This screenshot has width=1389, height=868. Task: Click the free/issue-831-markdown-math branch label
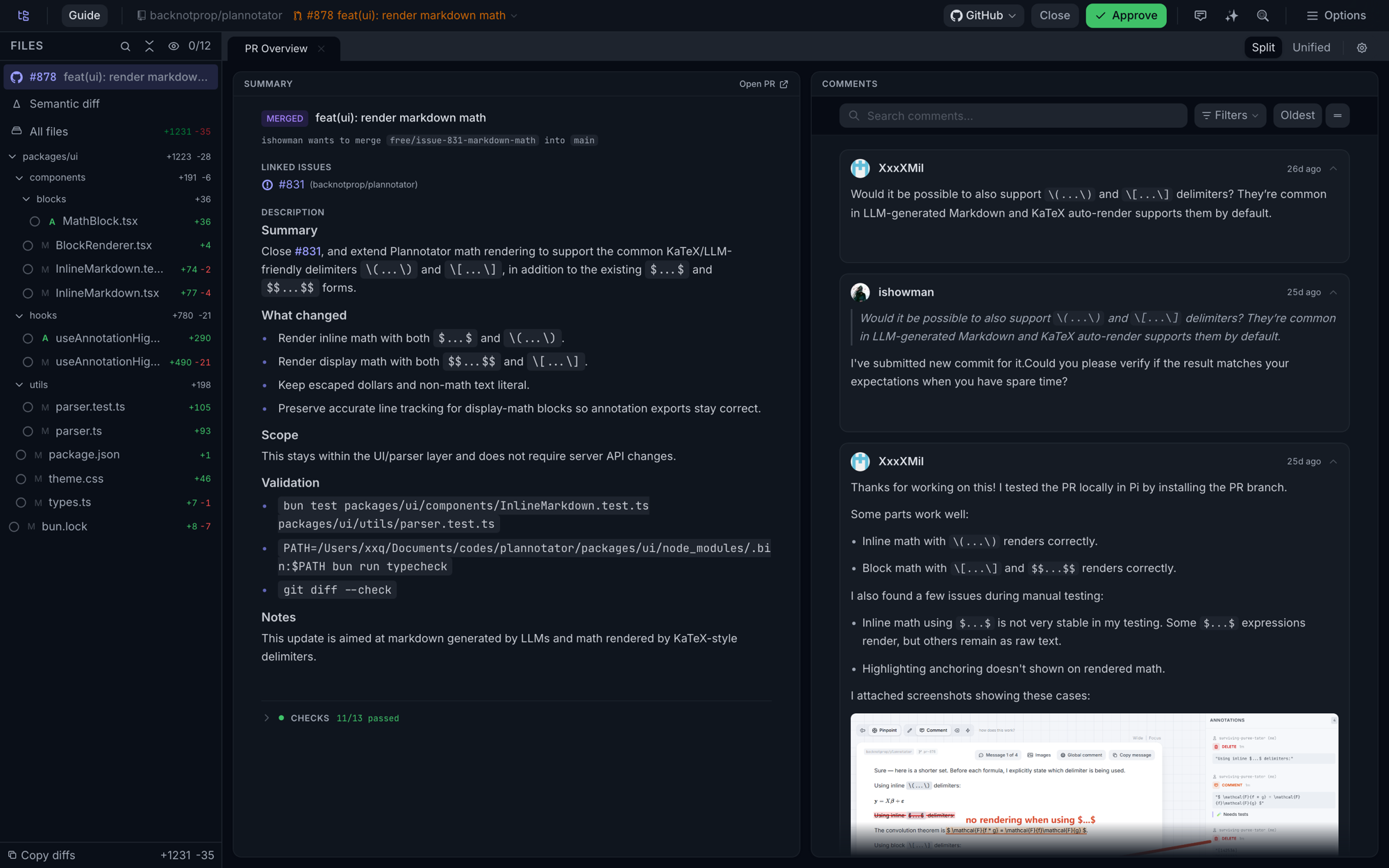(x=463, y=140)
